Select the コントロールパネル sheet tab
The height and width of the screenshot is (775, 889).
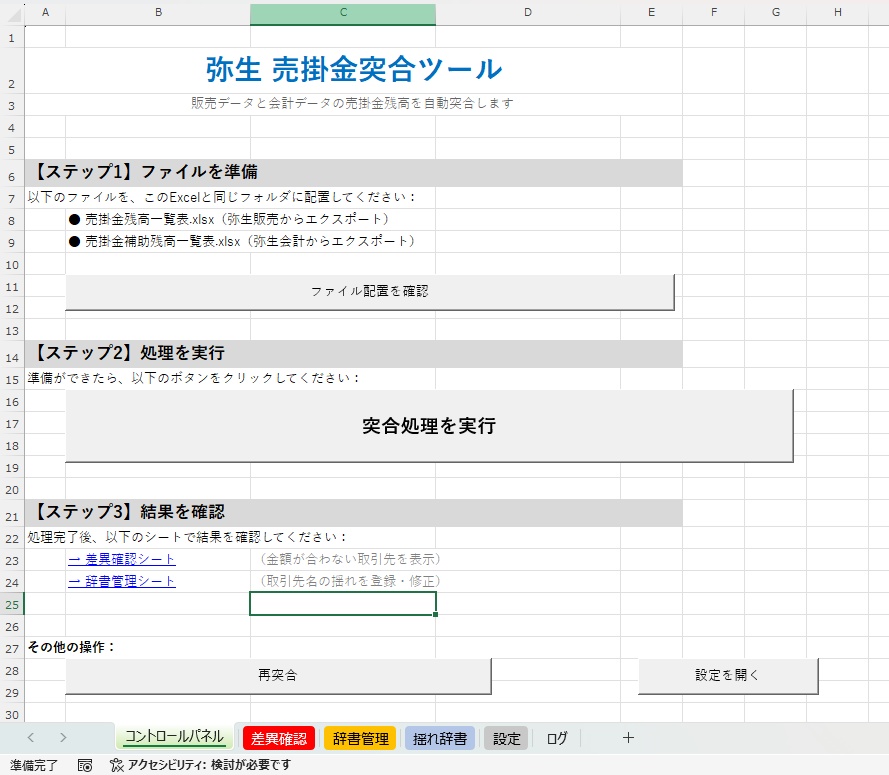[174, 738]
